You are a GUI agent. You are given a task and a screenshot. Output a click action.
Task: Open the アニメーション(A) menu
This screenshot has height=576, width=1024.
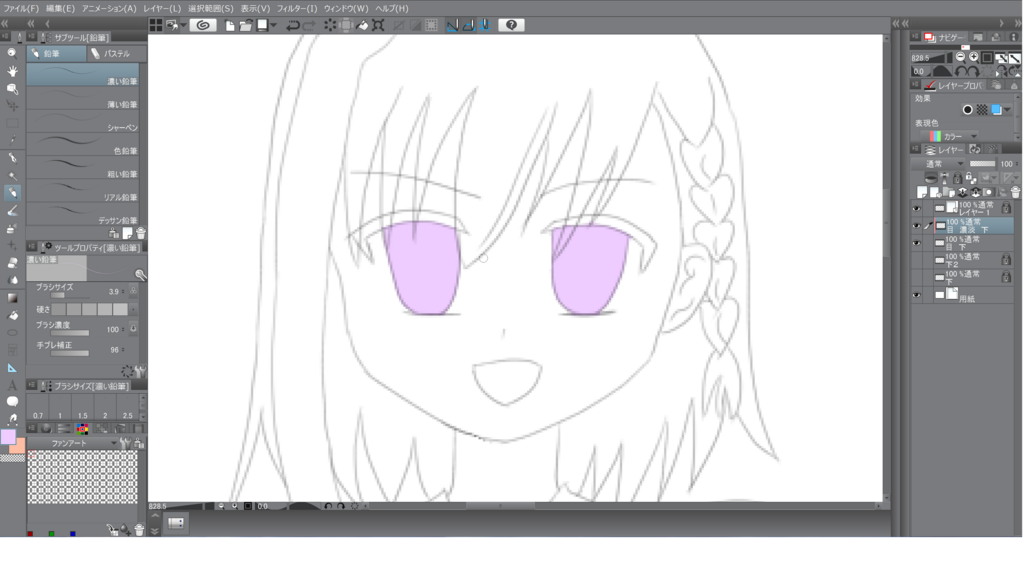pos(108,8)
